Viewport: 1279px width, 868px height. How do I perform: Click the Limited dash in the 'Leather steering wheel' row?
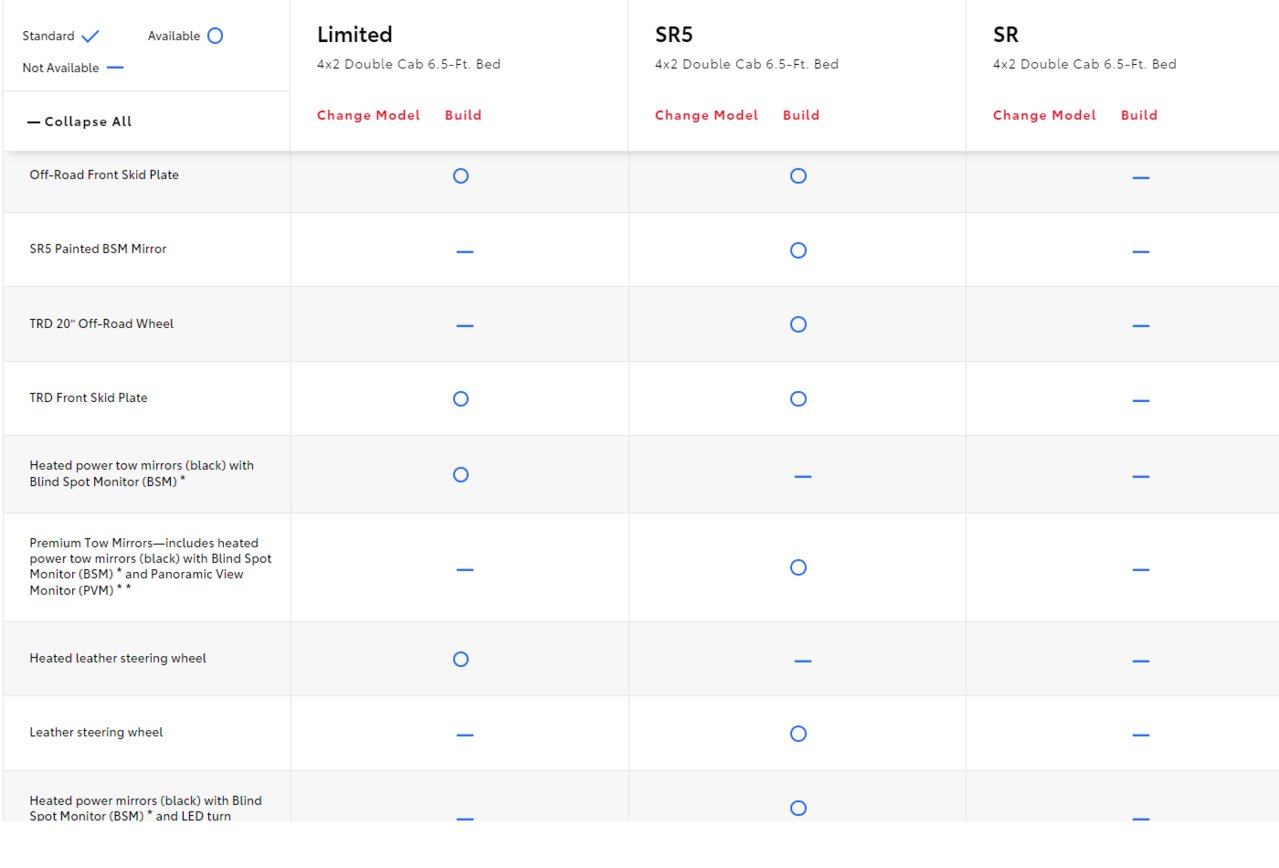[464, 735]
